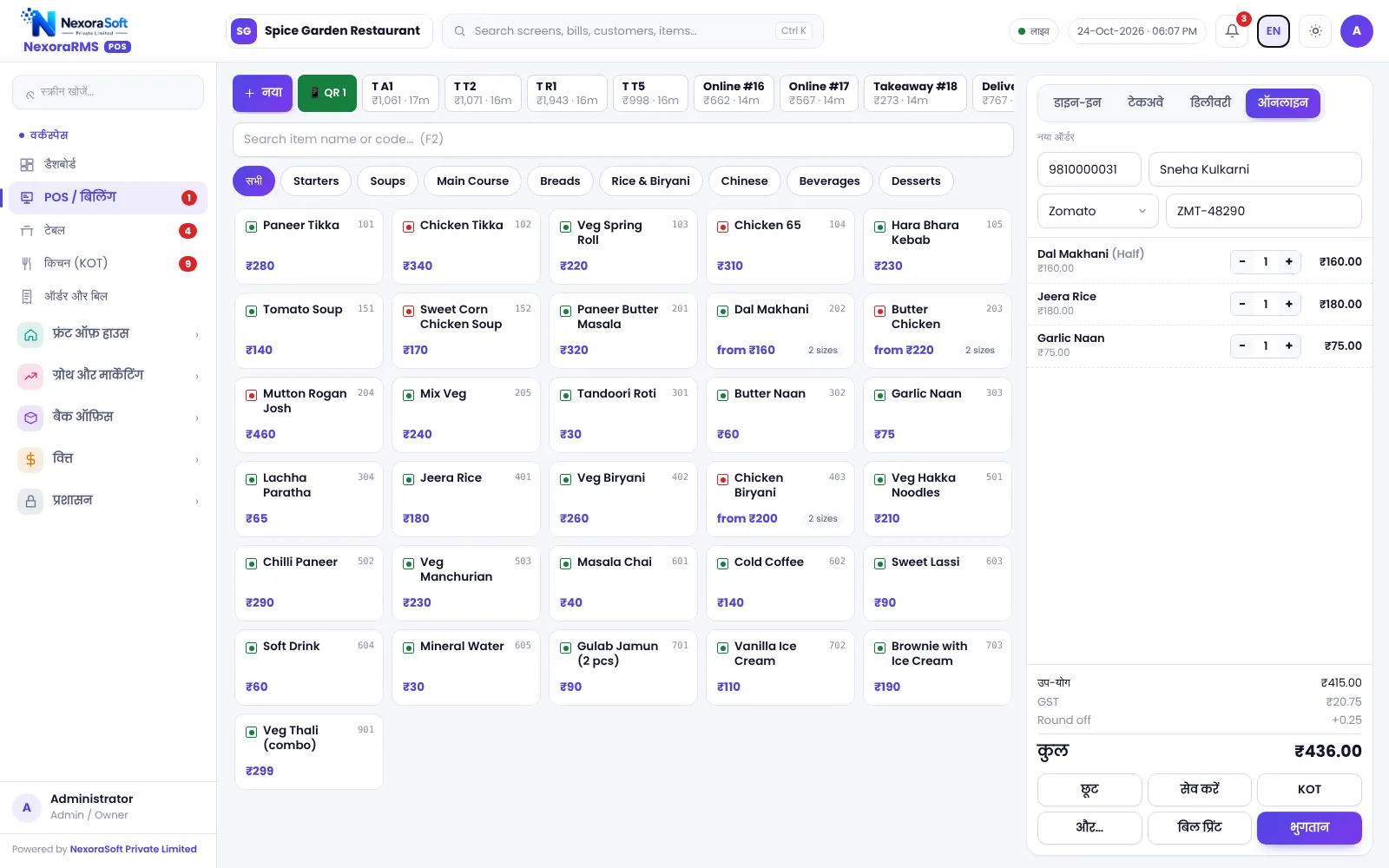Decrease Dal Makhani quantity with minus

pyautogui.click(x=1242, y=262)
